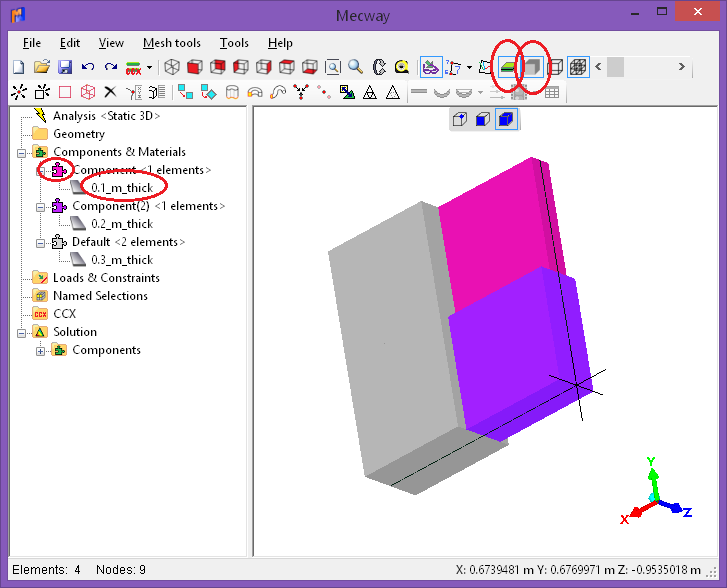Image resolution: width=727 pixels, height=588 pixels.
Task: Toggle the half-blue cube in viewport toolbar
Action: point(483,119)
